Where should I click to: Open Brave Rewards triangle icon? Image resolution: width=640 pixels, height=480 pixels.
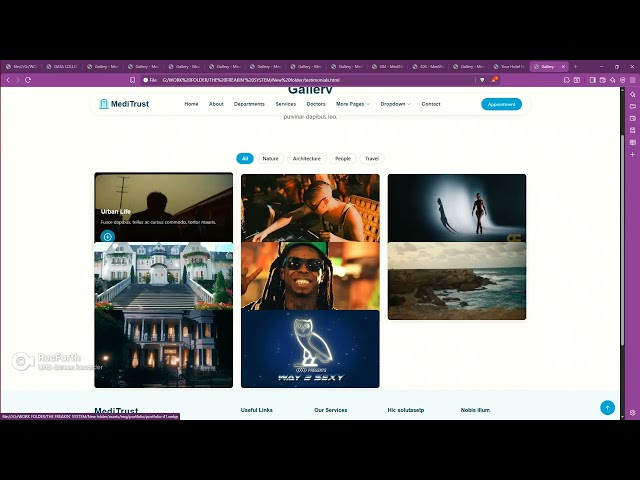tap(494, 80)
